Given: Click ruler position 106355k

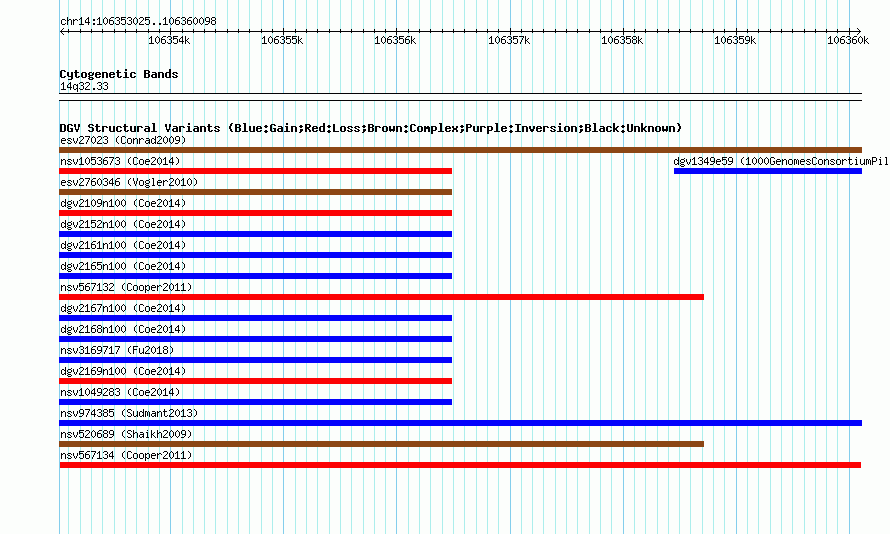Looking at the screenshot, I should pos(282,40).
